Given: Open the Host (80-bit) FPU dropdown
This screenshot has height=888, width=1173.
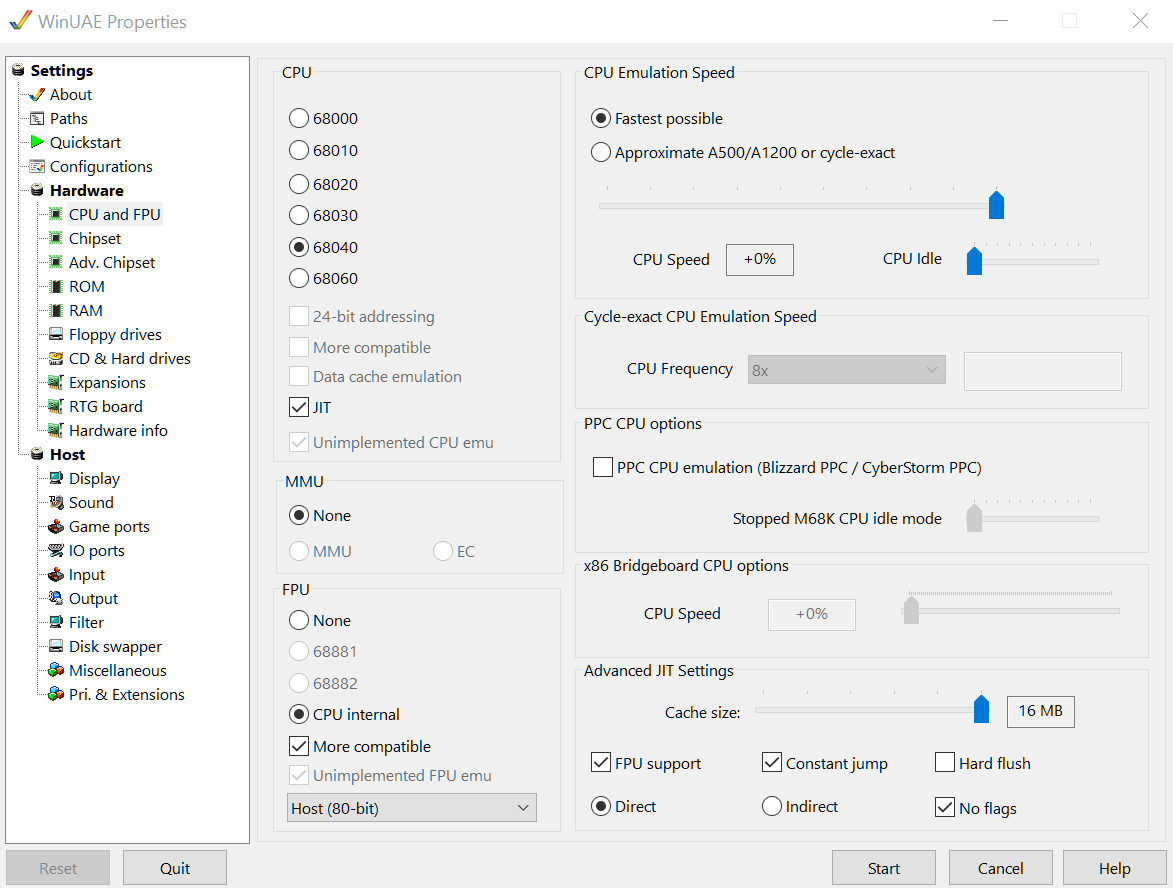Looking at the screenshot, I should tap(411, 808).
